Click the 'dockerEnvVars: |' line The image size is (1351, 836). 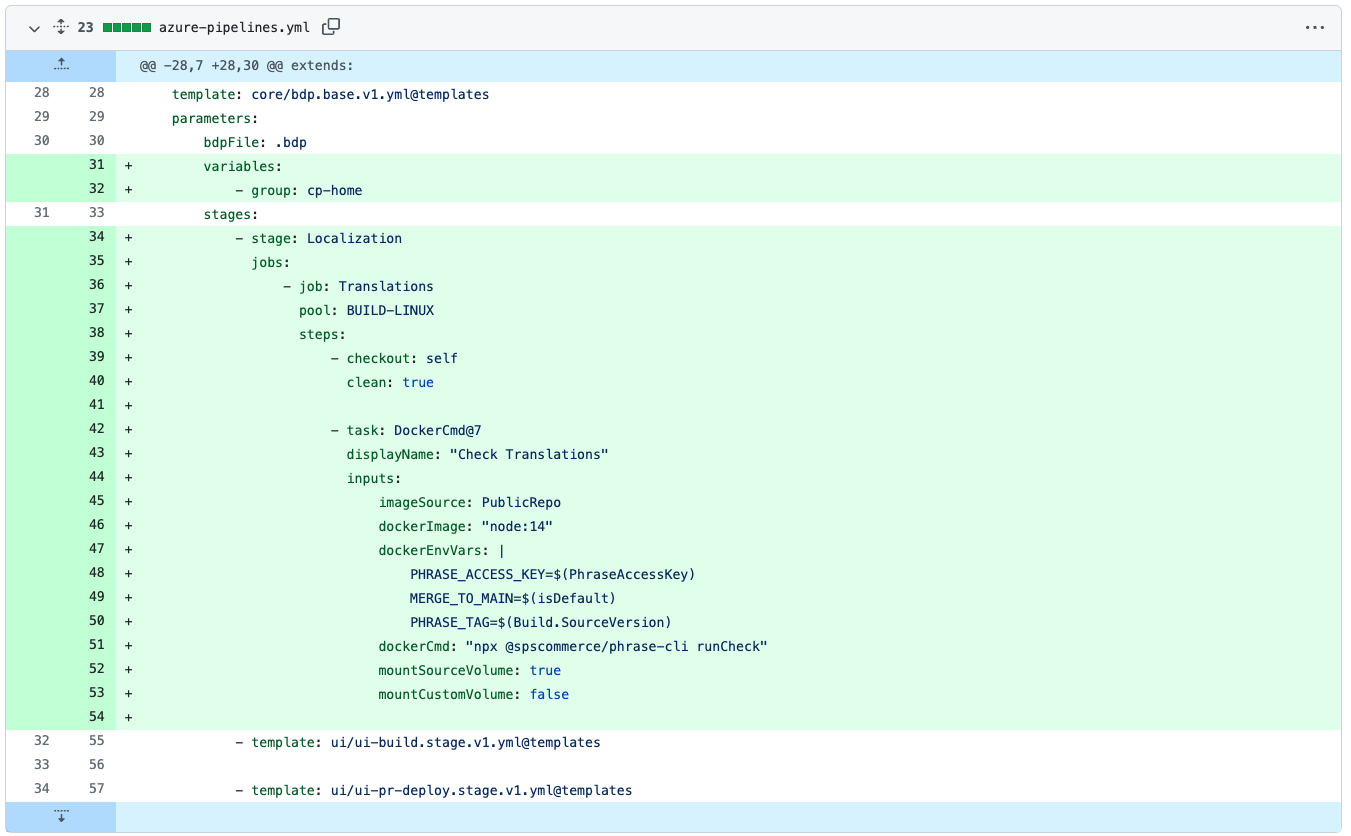point(441,550)
